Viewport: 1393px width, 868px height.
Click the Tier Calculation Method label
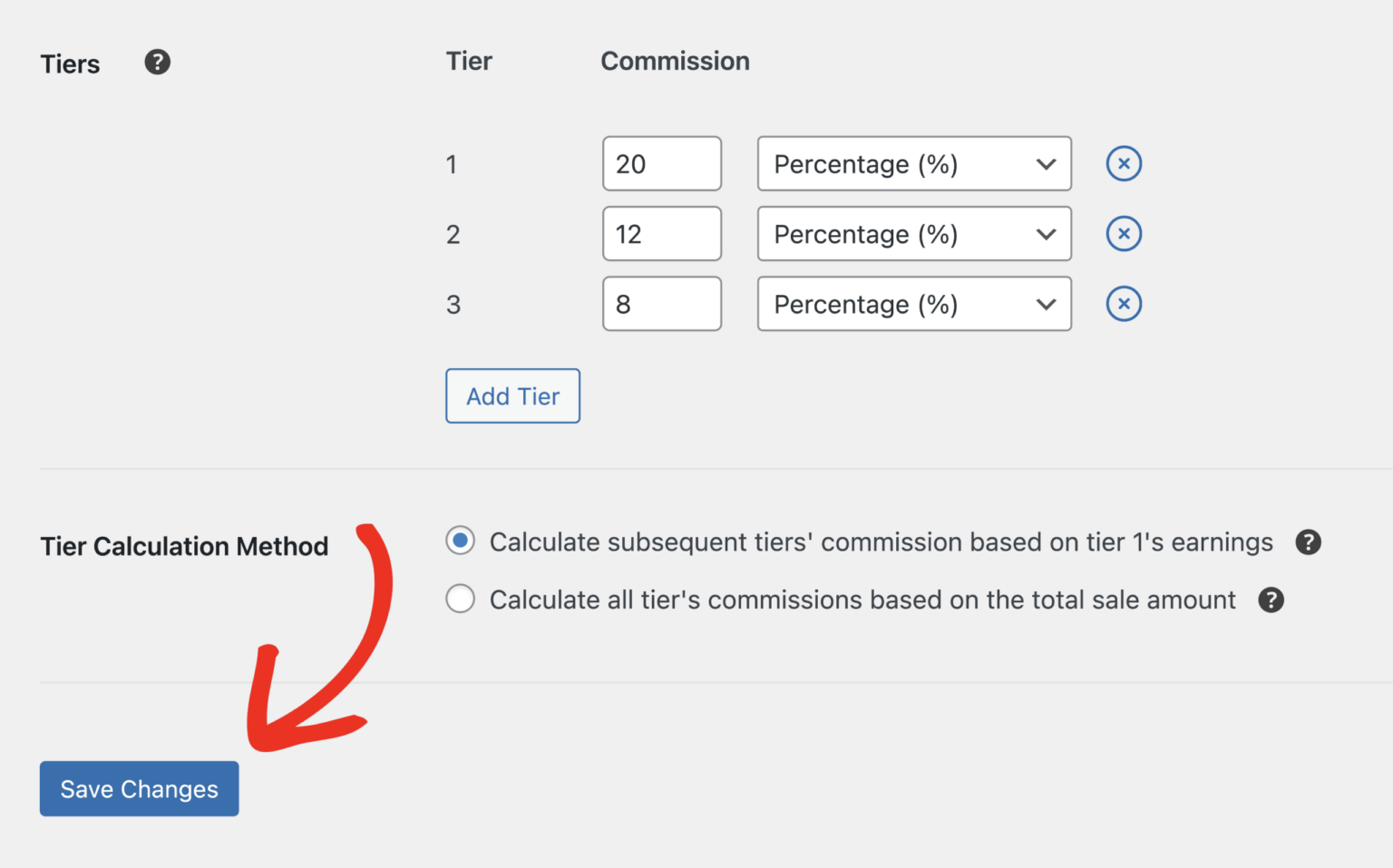click(x=184, y=545)
